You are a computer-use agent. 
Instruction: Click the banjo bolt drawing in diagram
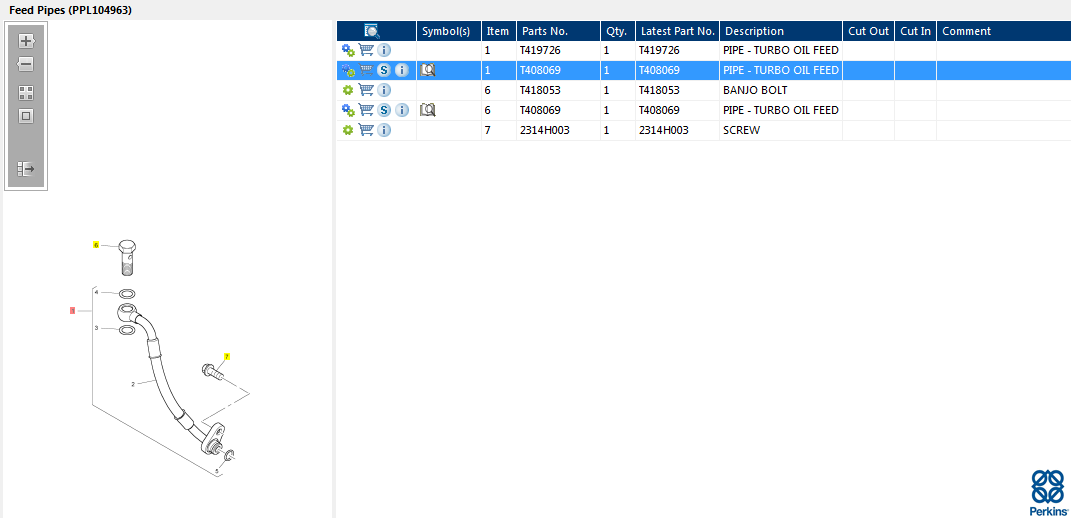pyautogui.click(x=128, y=258)
